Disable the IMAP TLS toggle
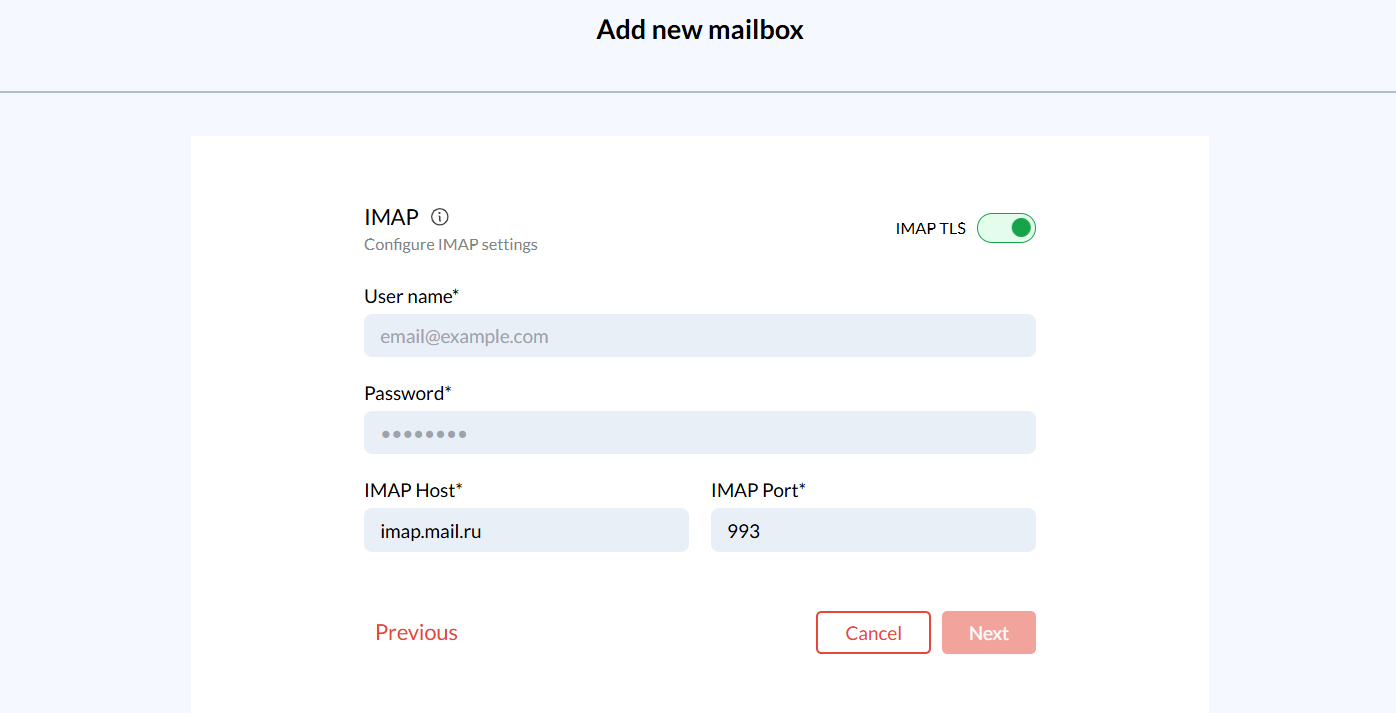This screenshot has height=713, width=1396. [1006, 228]
